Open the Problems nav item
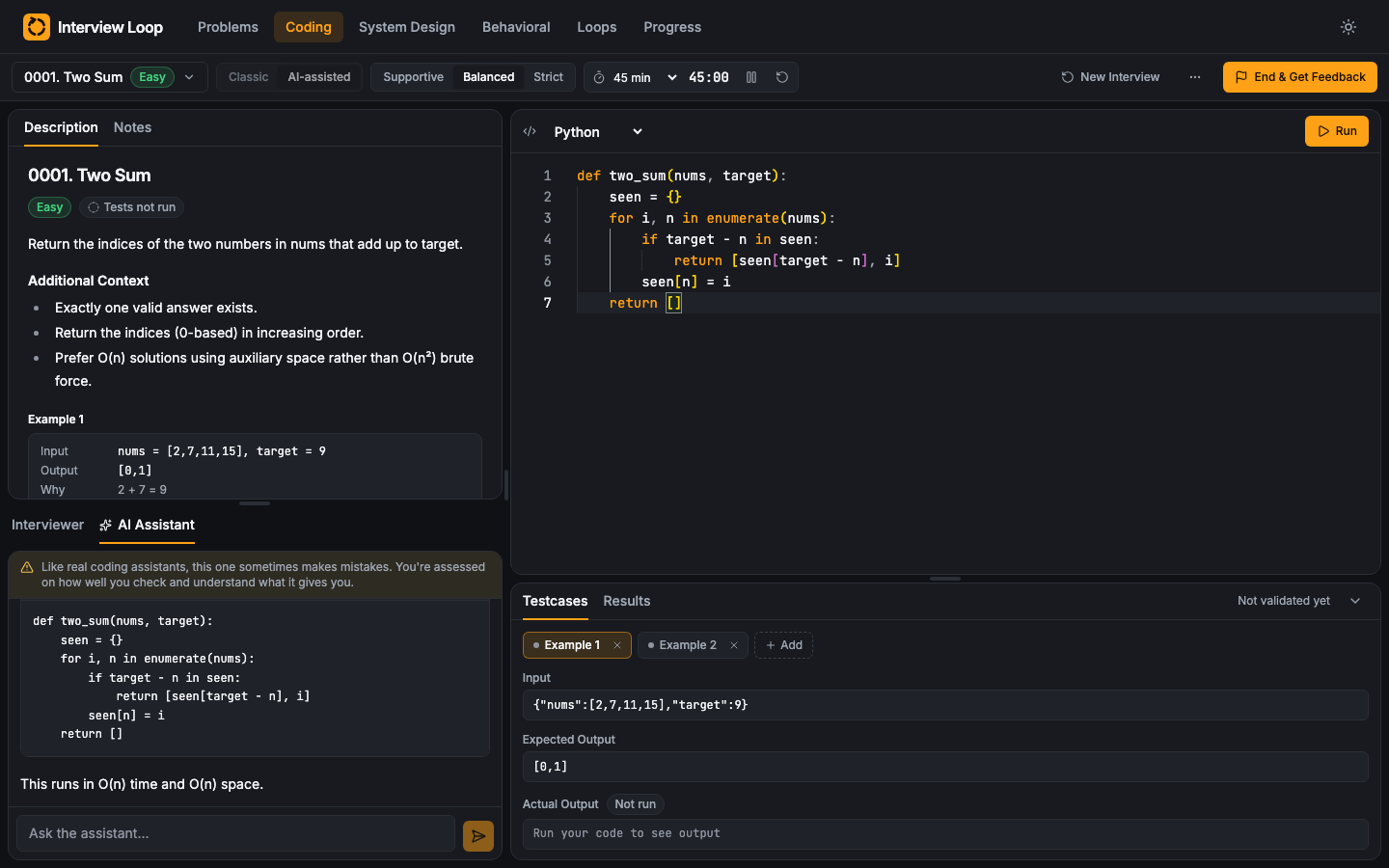1389x868 pixels. [x=228, y=27]
